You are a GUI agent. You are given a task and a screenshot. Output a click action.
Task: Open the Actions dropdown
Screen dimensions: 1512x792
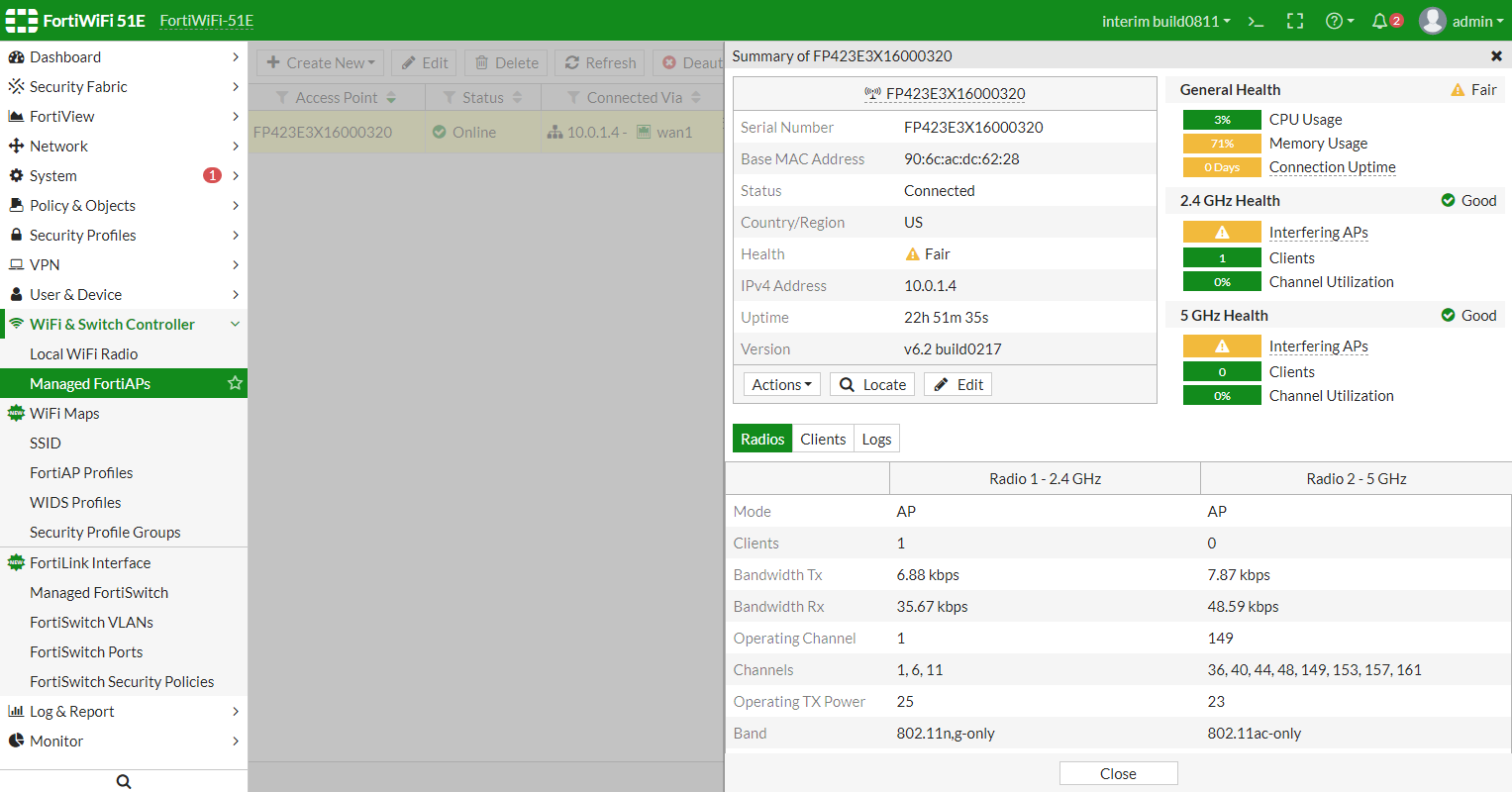(x=782, y=384)
